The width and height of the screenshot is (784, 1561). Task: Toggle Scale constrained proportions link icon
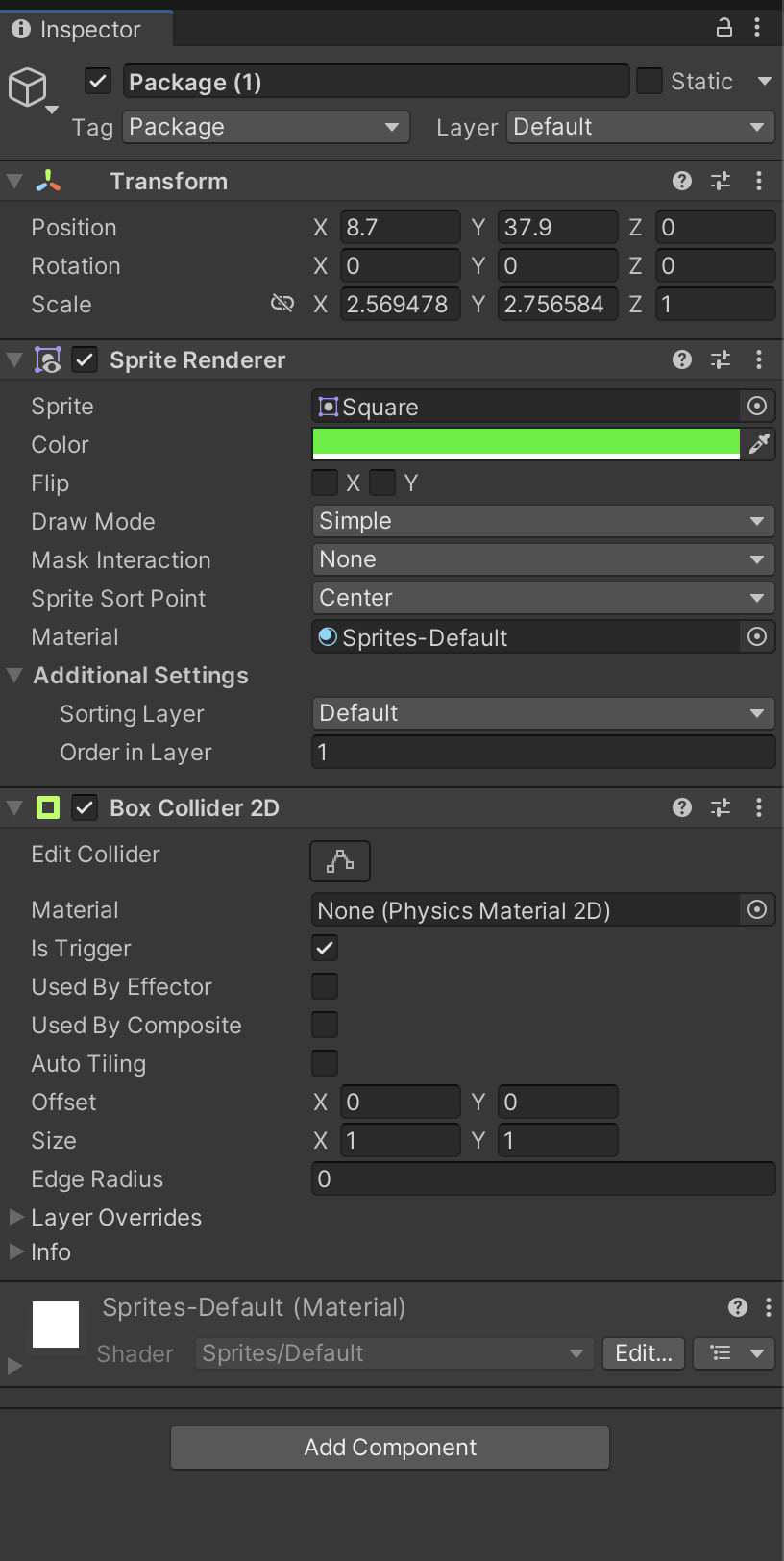282,304
